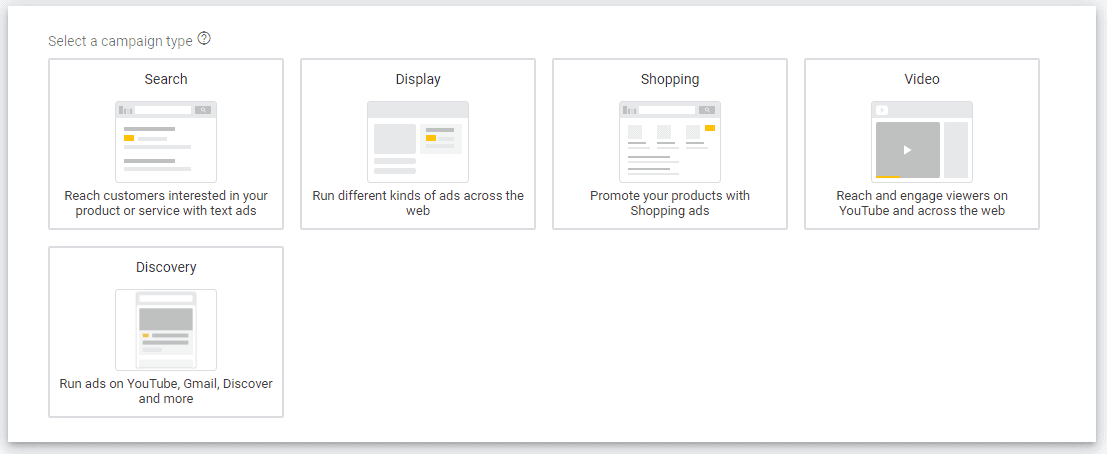This screenshot has width=1107, height=454.
Task: Choose the Video campaign title
Action: [x=922, y=79]
